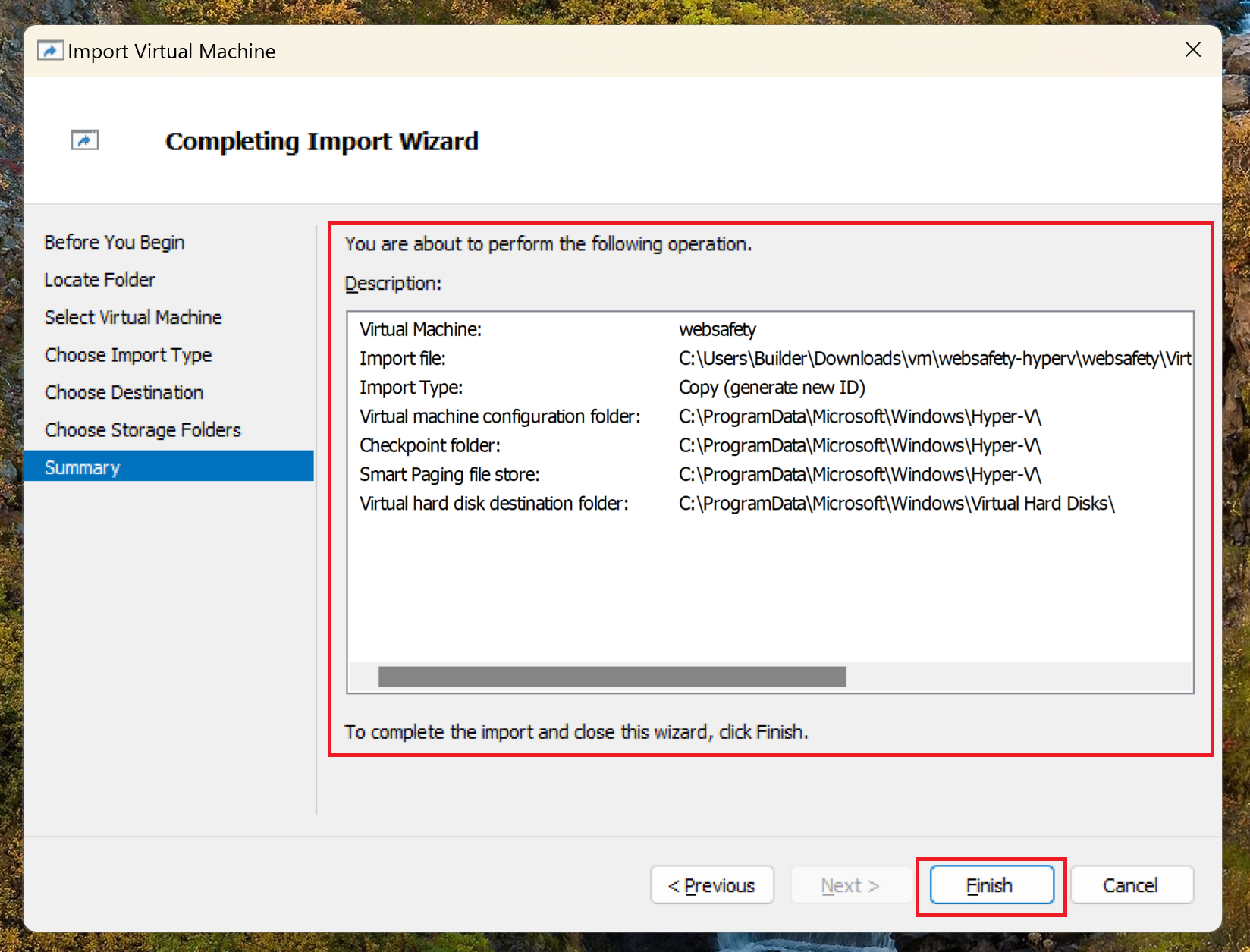
Task: Click the Virtual Hard Disks destination path
Action: tap(897, 504)
